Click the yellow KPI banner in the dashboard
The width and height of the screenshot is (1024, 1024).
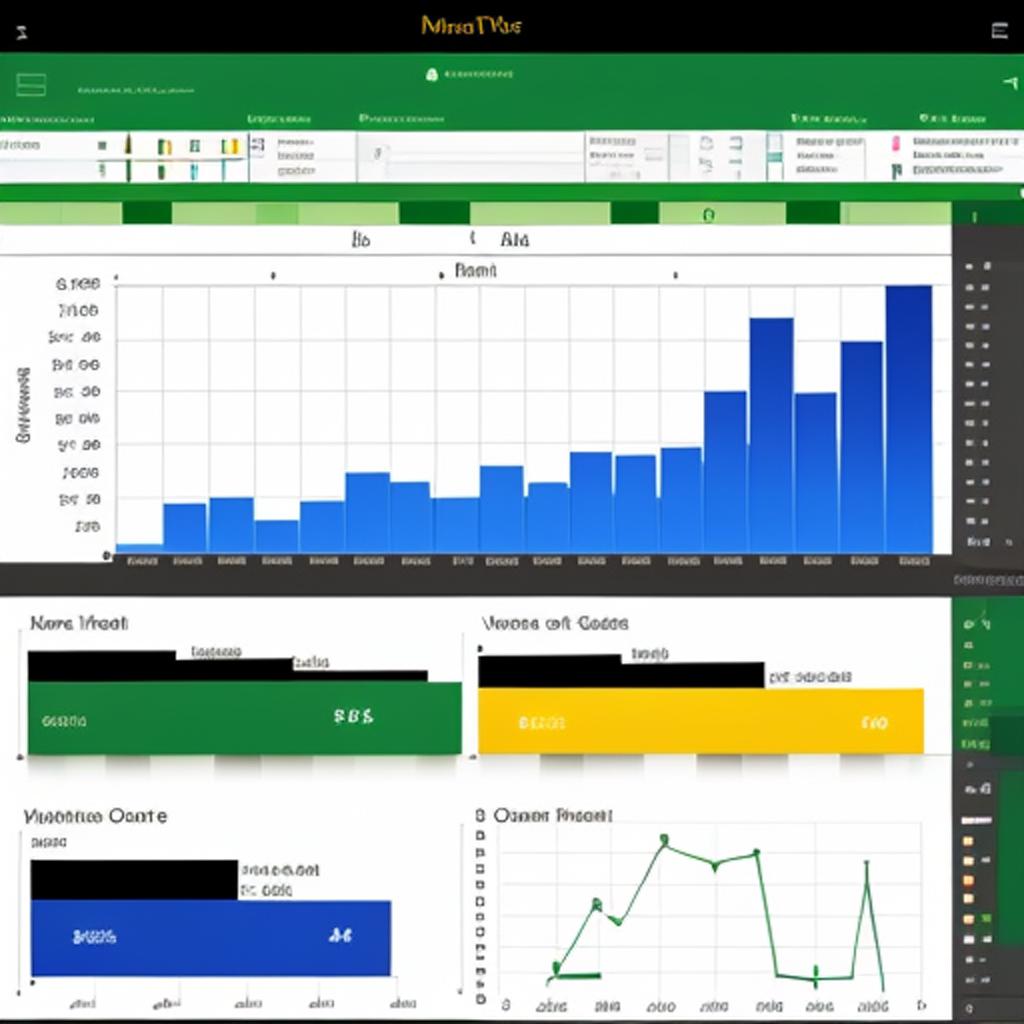700,718
